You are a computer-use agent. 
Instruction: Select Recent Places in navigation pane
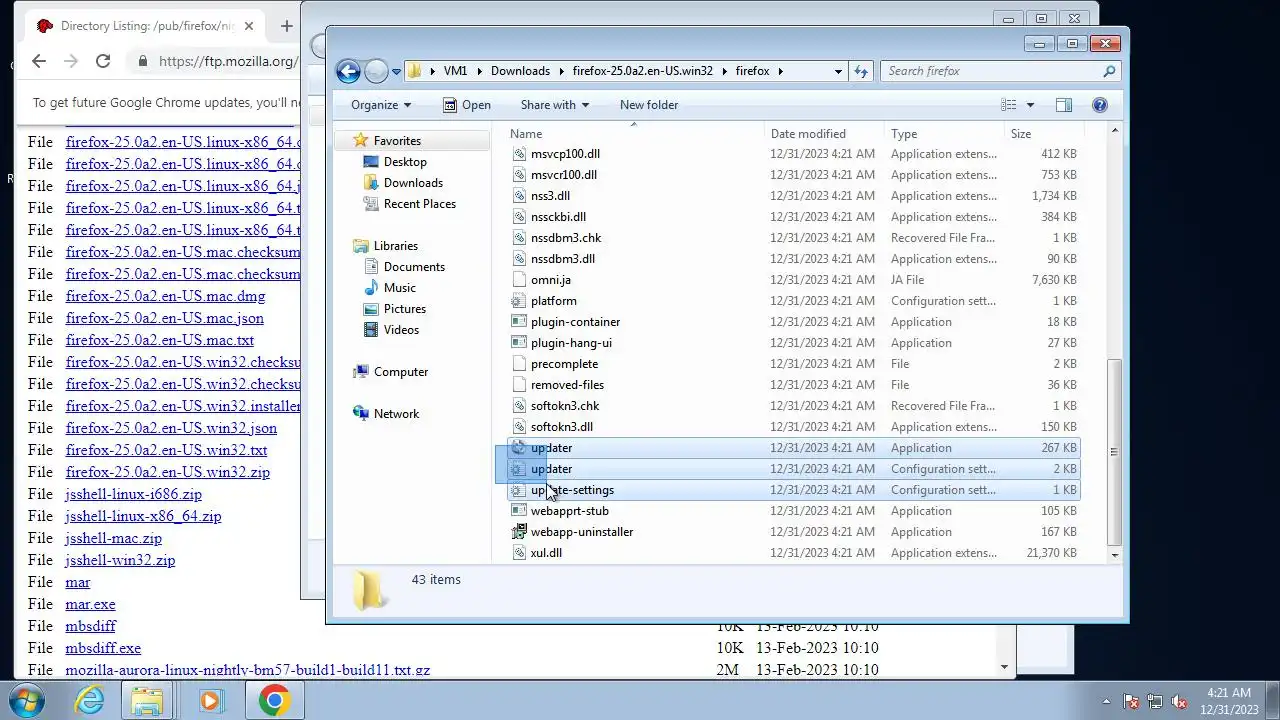click(419, 204)
